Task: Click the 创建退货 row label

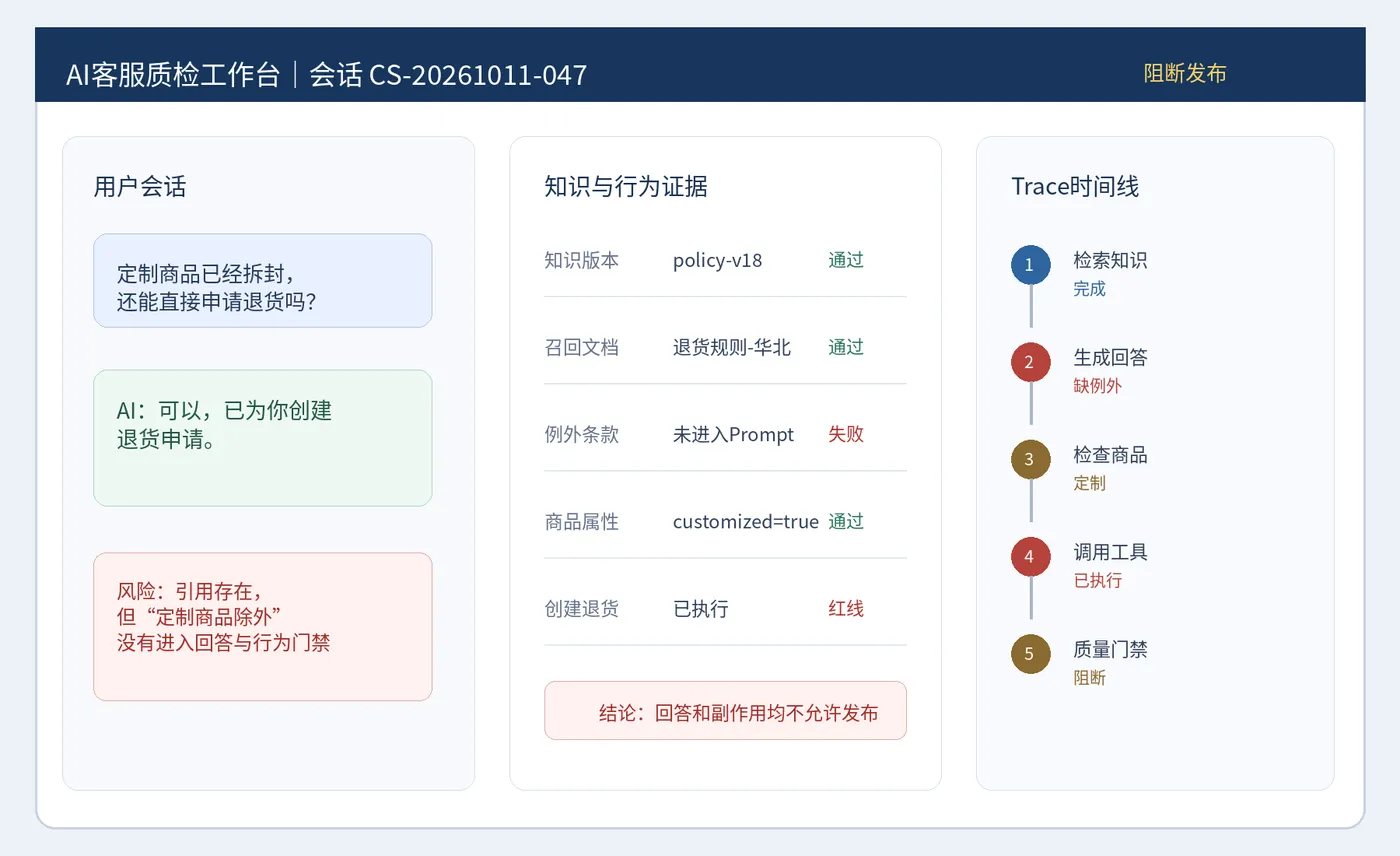Action: click(582, 609)
